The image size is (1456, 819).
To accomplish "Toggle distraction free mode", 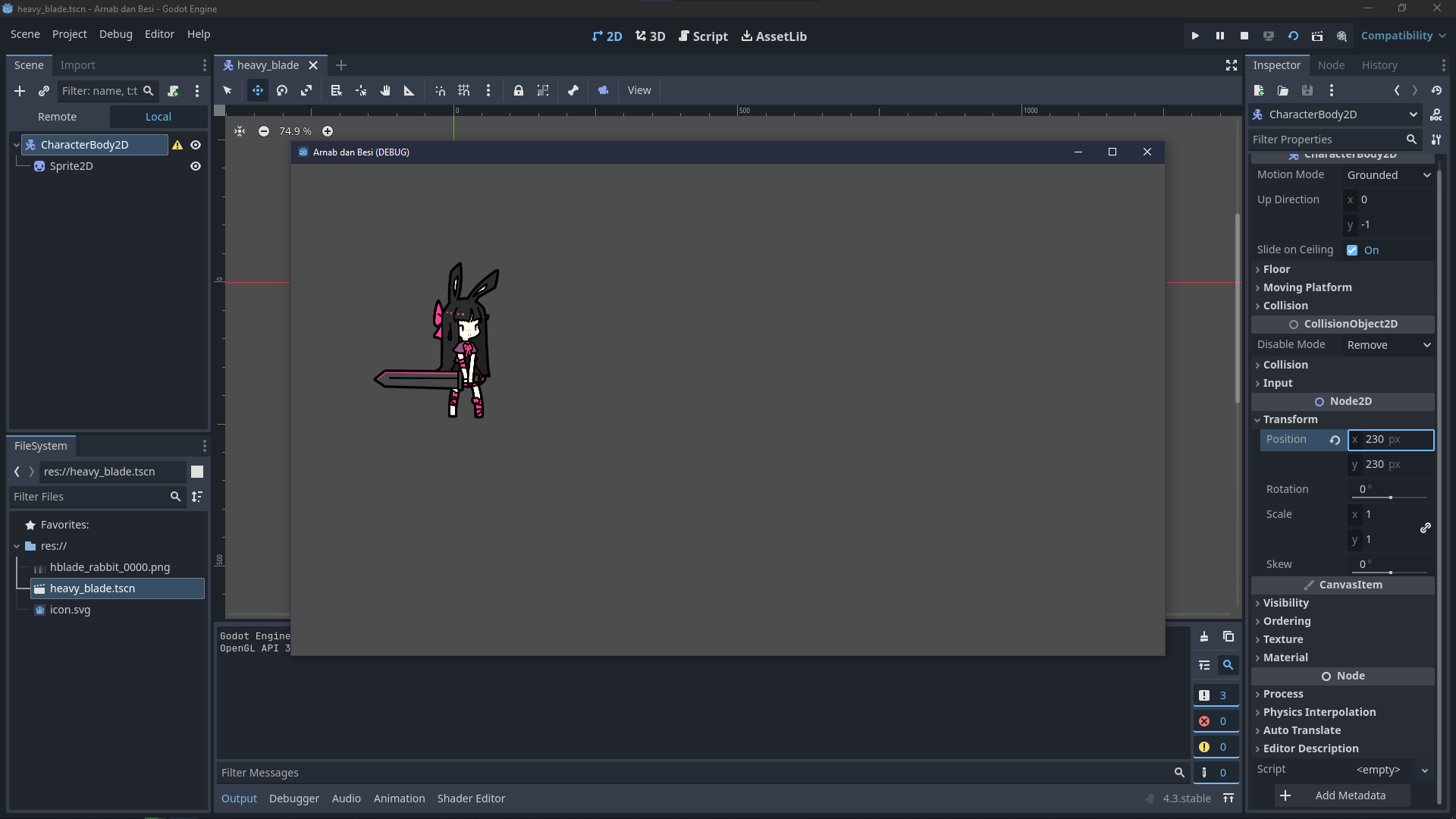I will point(1232,65).
